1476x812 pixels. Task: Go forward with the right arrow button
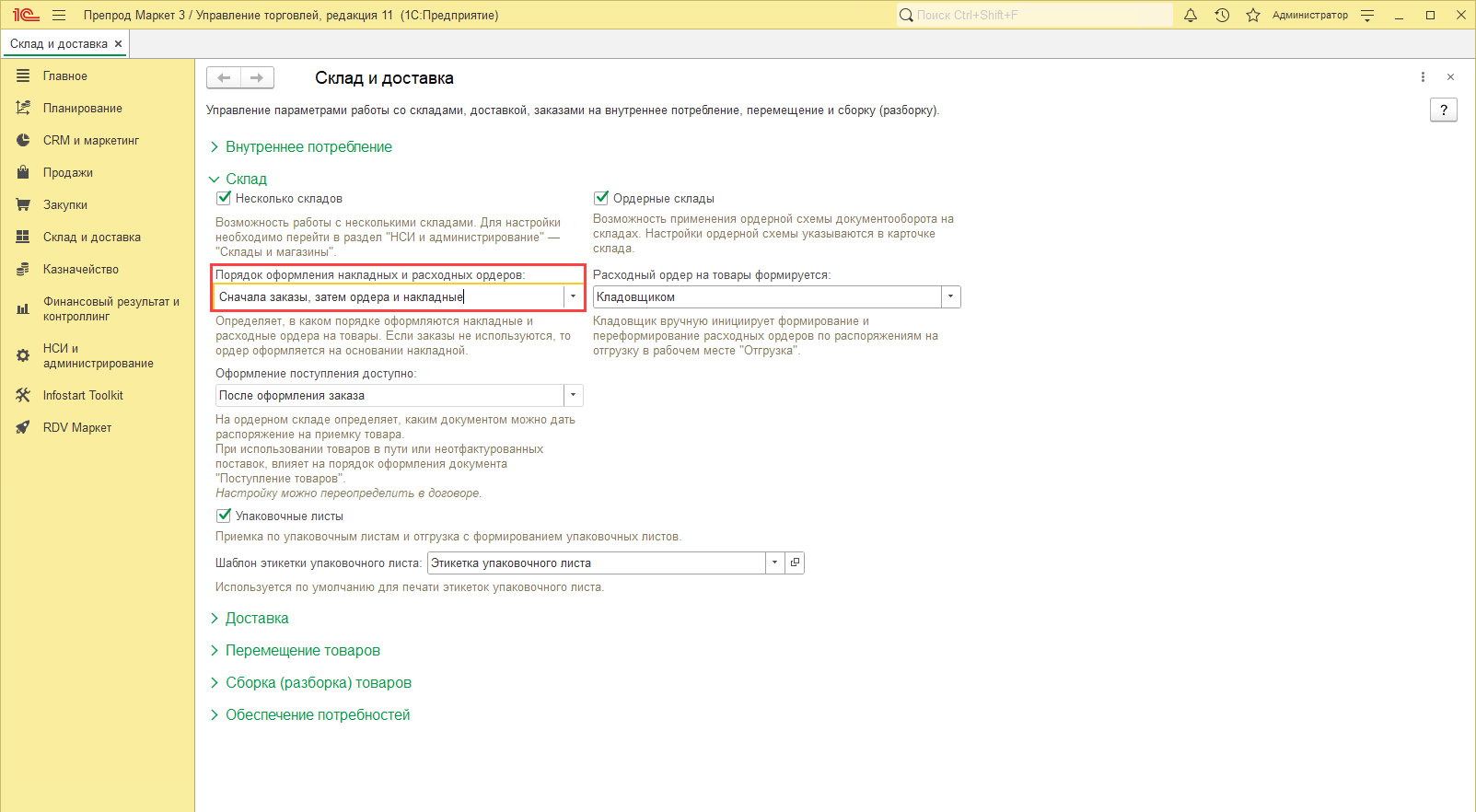(257, 78)
